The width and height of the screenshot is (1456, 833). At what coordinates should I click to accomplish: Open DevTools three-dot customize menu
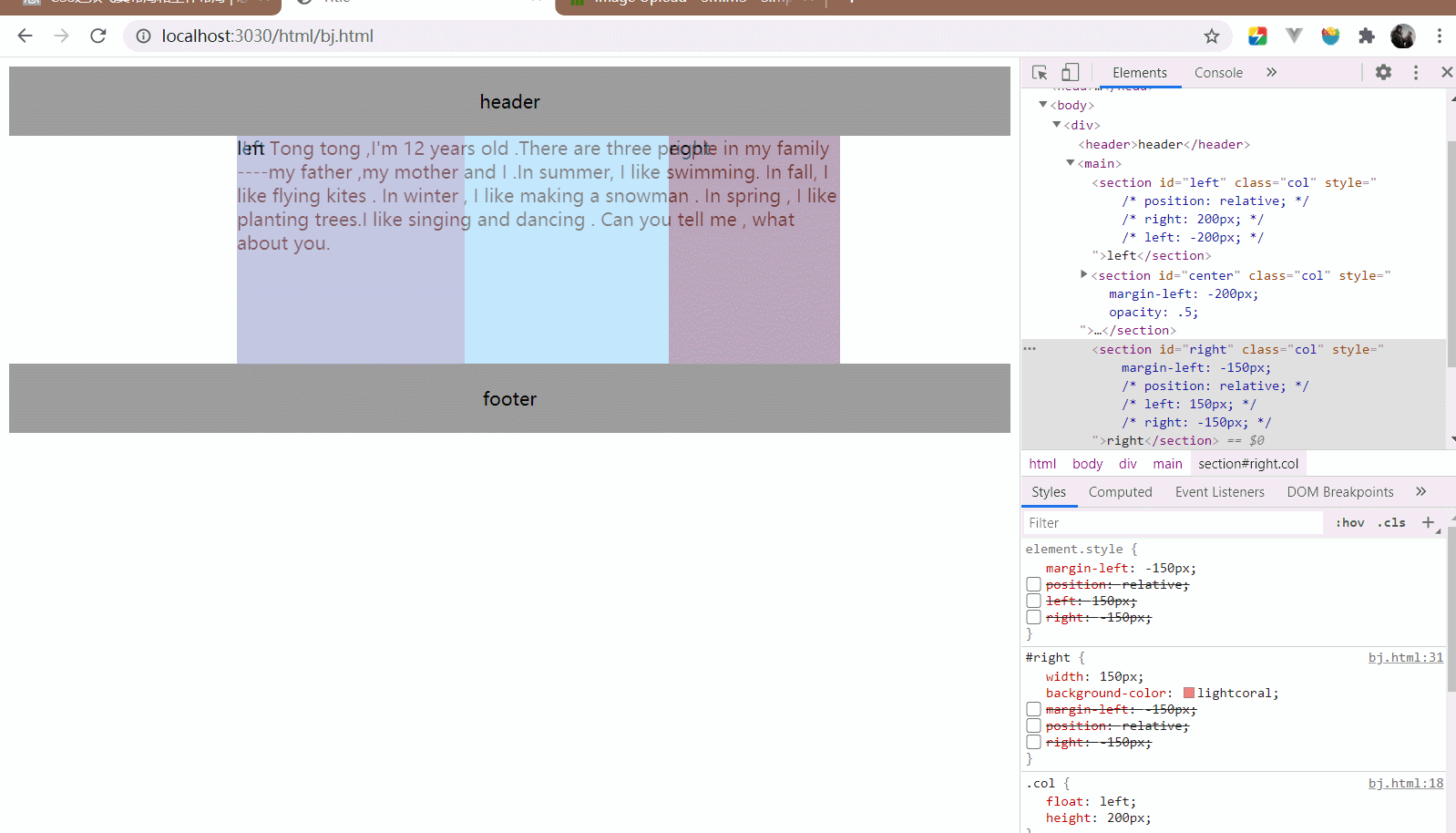click(1416, 72)
